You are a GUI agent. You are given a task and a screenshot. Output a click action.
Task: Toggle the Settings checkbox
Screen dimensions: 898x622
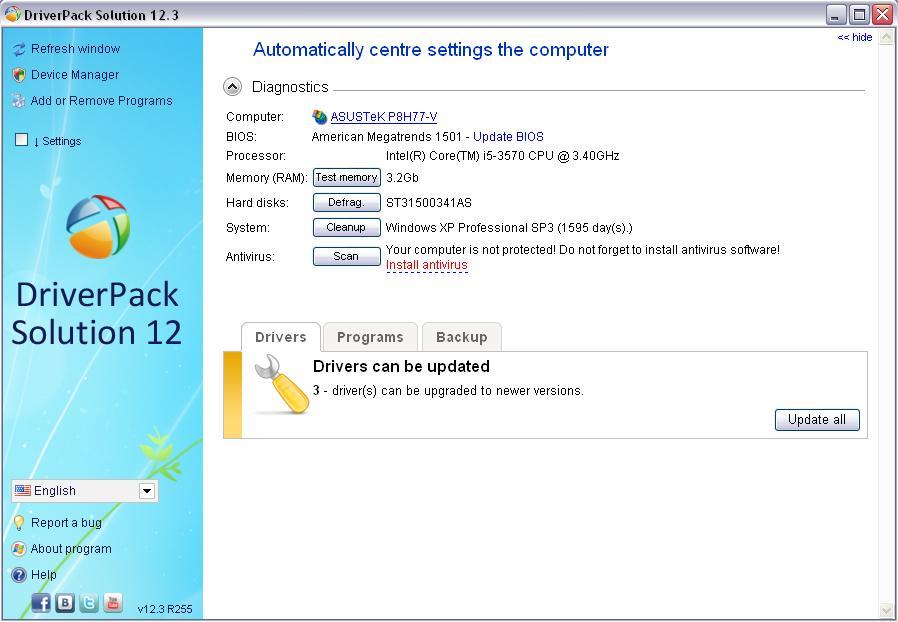(x=21, y=140)
